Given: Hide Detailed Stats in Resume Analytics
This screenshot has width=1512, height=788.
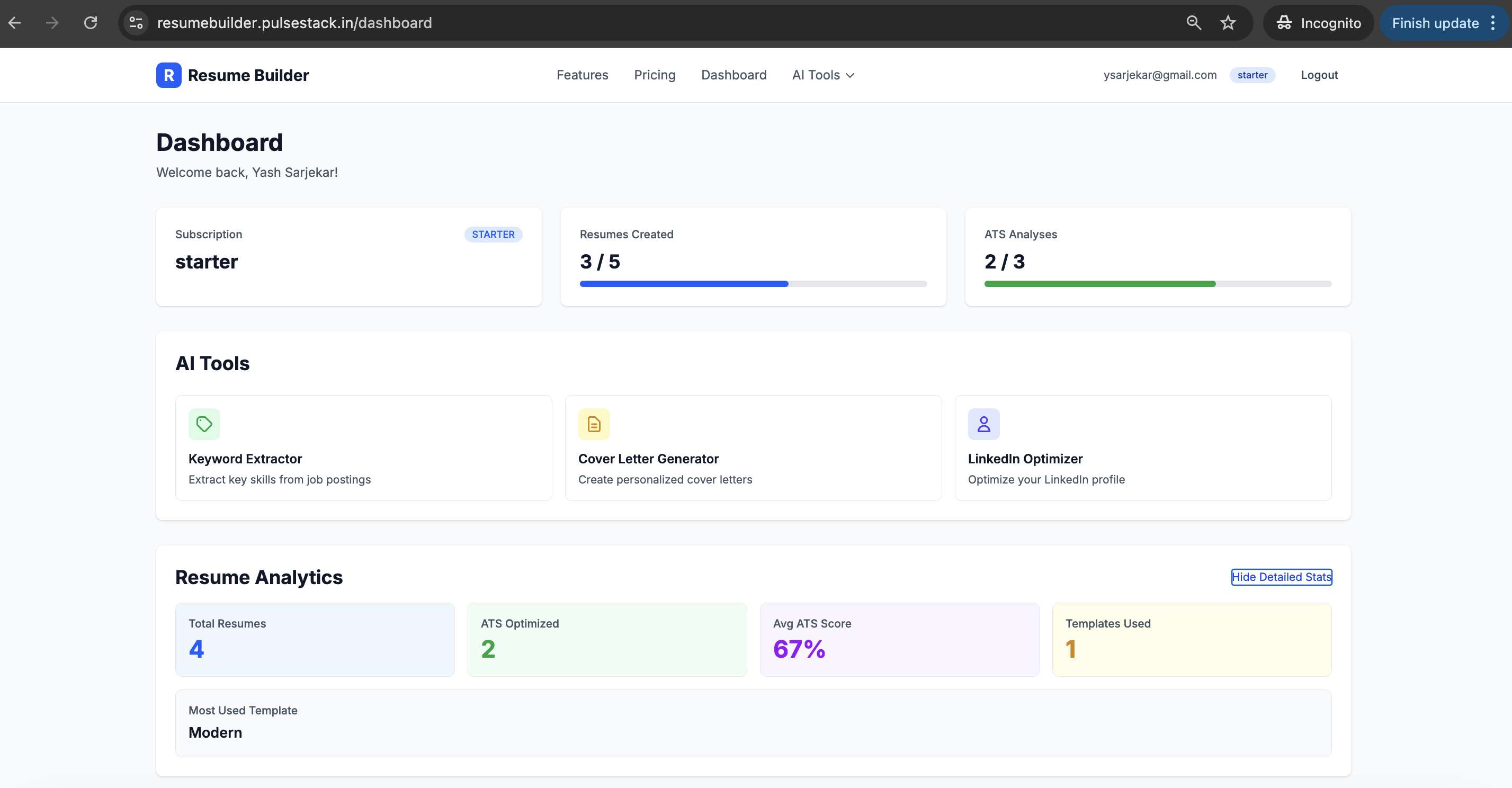Looking at the screenshot, I should coord(1281,577).
